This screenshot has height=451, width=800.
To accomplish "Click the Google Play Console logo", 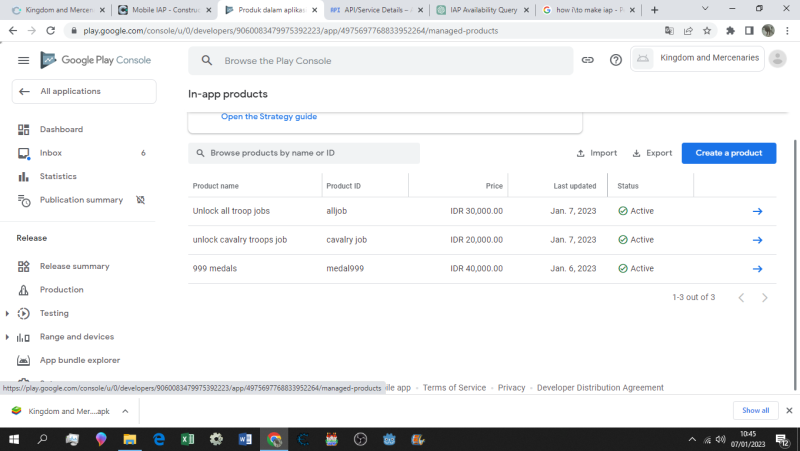I will (x=96, y=60).
